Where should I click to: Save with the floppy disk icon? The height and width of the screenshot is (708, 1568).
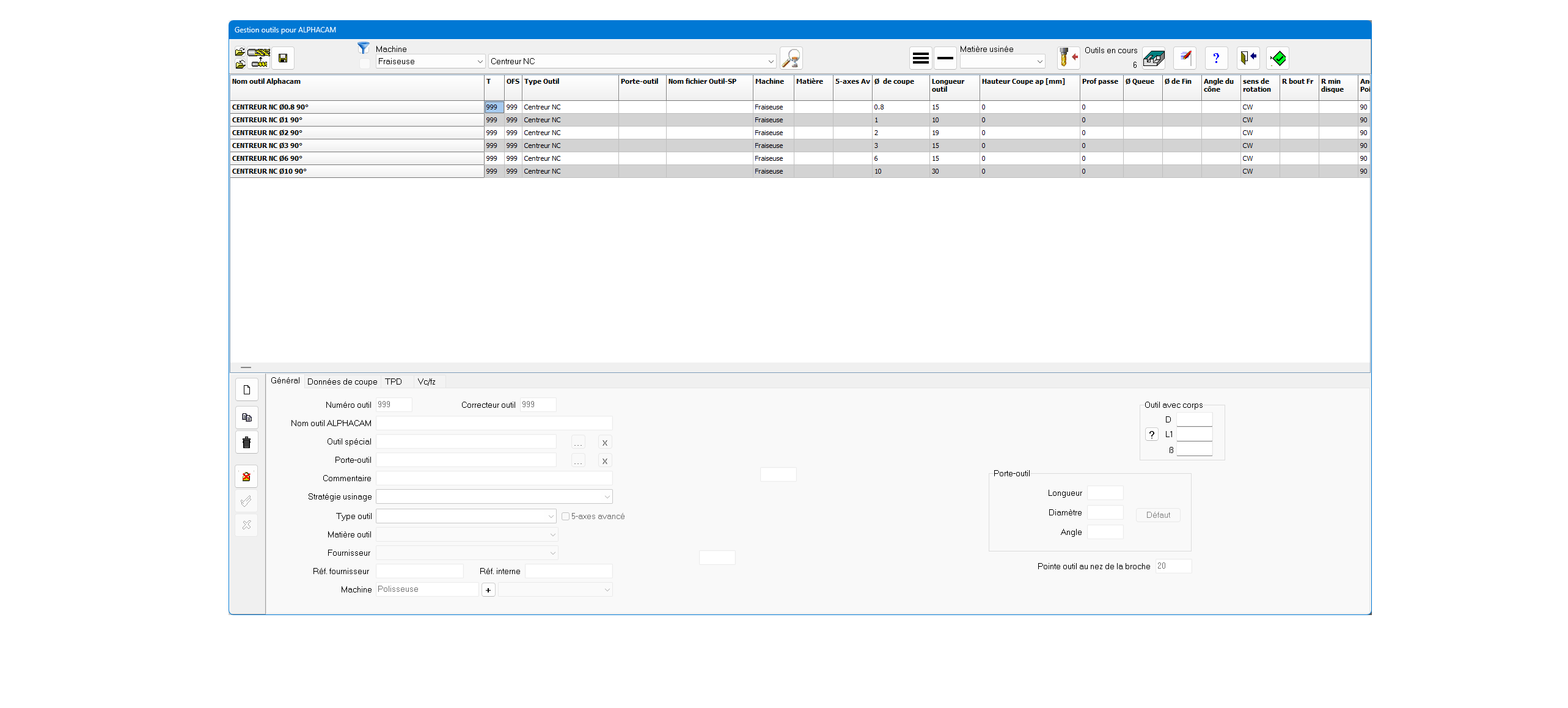coord(283,58)
